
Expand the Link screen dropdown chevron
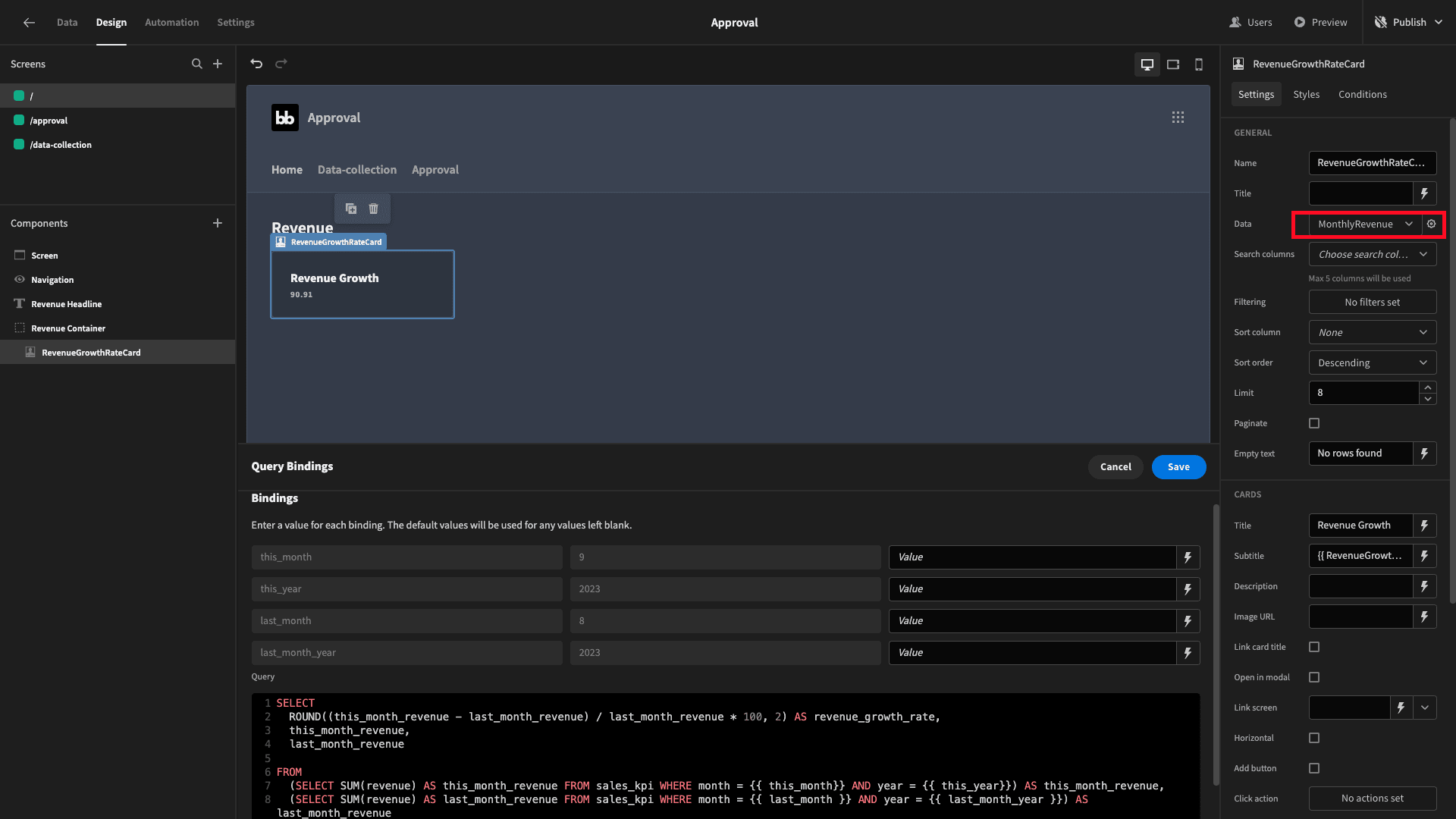click(x=1425, y=708)
